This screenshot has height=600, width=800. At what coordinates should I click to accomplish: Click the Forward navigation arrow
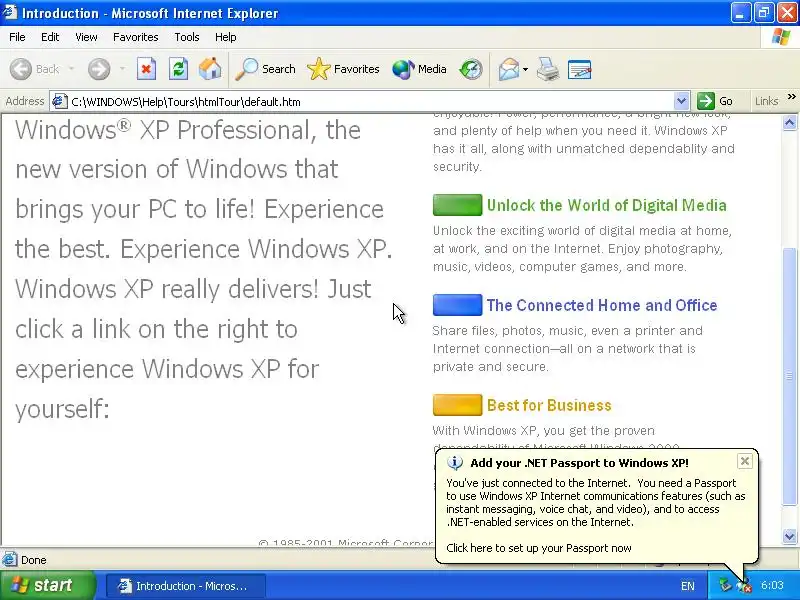(x=98, y=69)
